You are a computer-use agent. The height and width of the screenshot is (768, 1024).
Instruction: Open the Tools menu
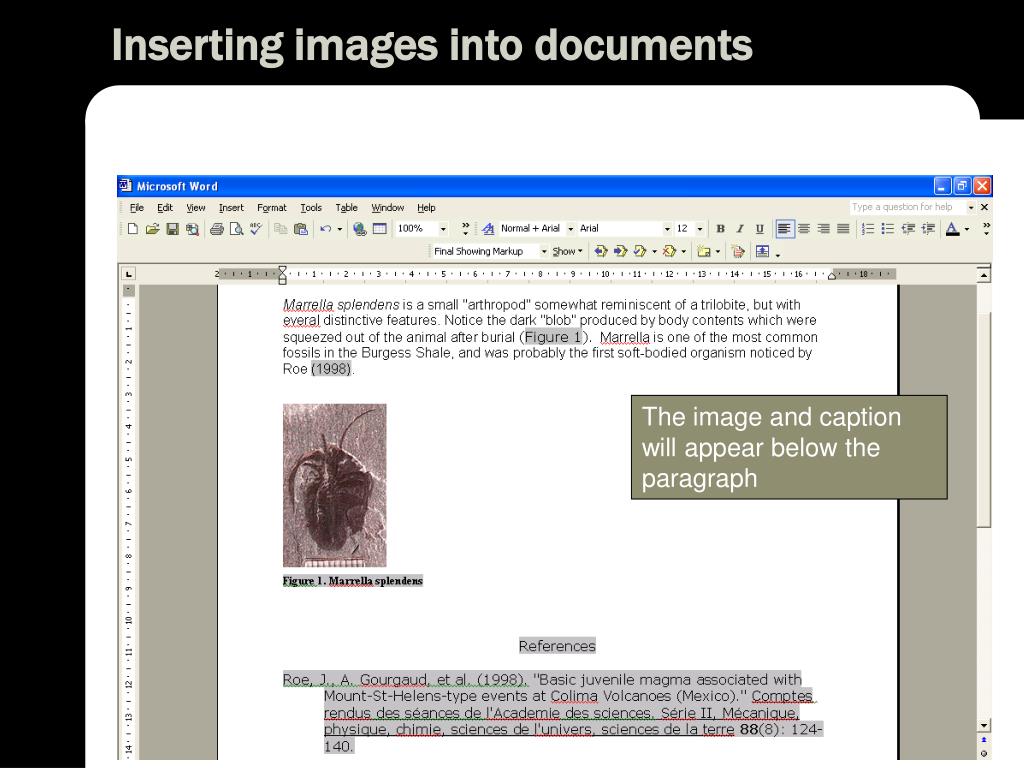point(311,208)
